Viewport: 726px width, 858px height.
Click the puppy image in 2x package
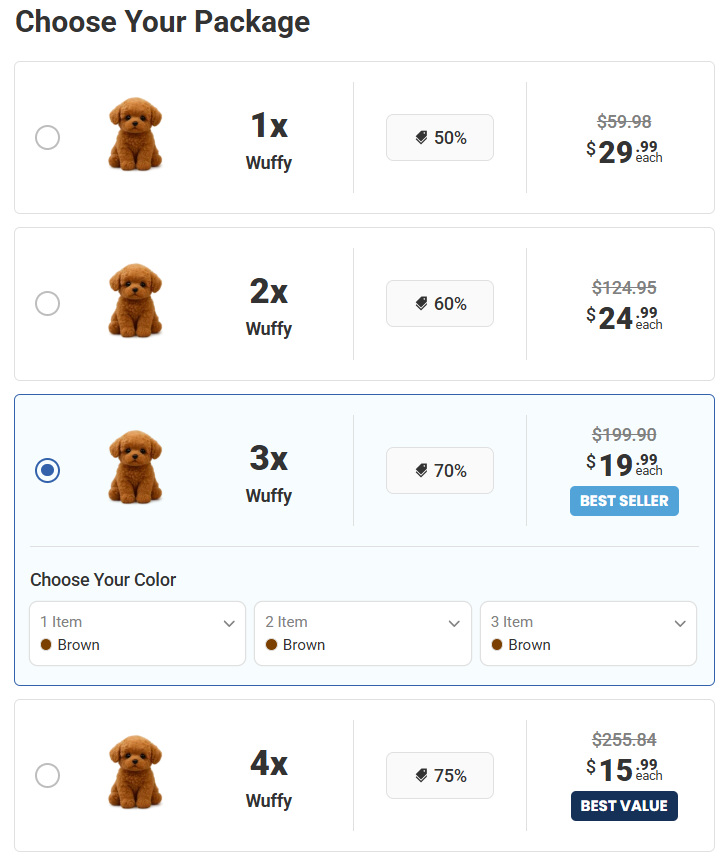click(x=135, y=300)
